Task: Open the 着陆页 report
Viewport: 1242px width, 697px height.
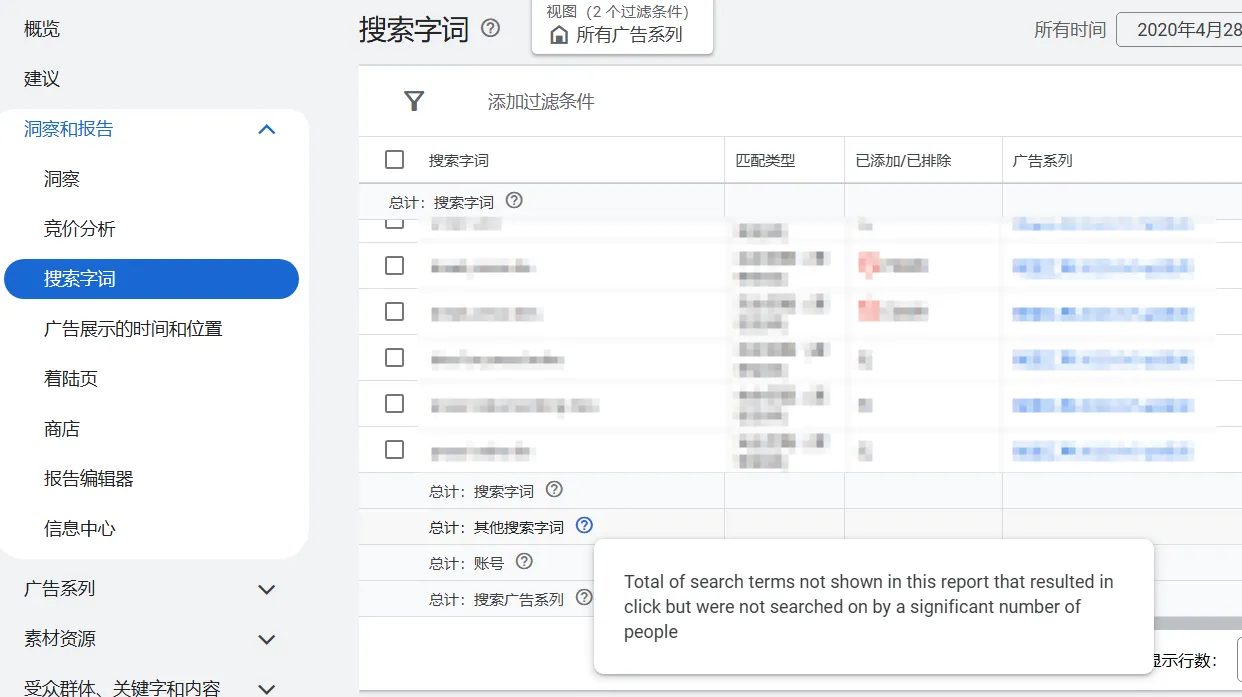Action: (x=71, y=379)
